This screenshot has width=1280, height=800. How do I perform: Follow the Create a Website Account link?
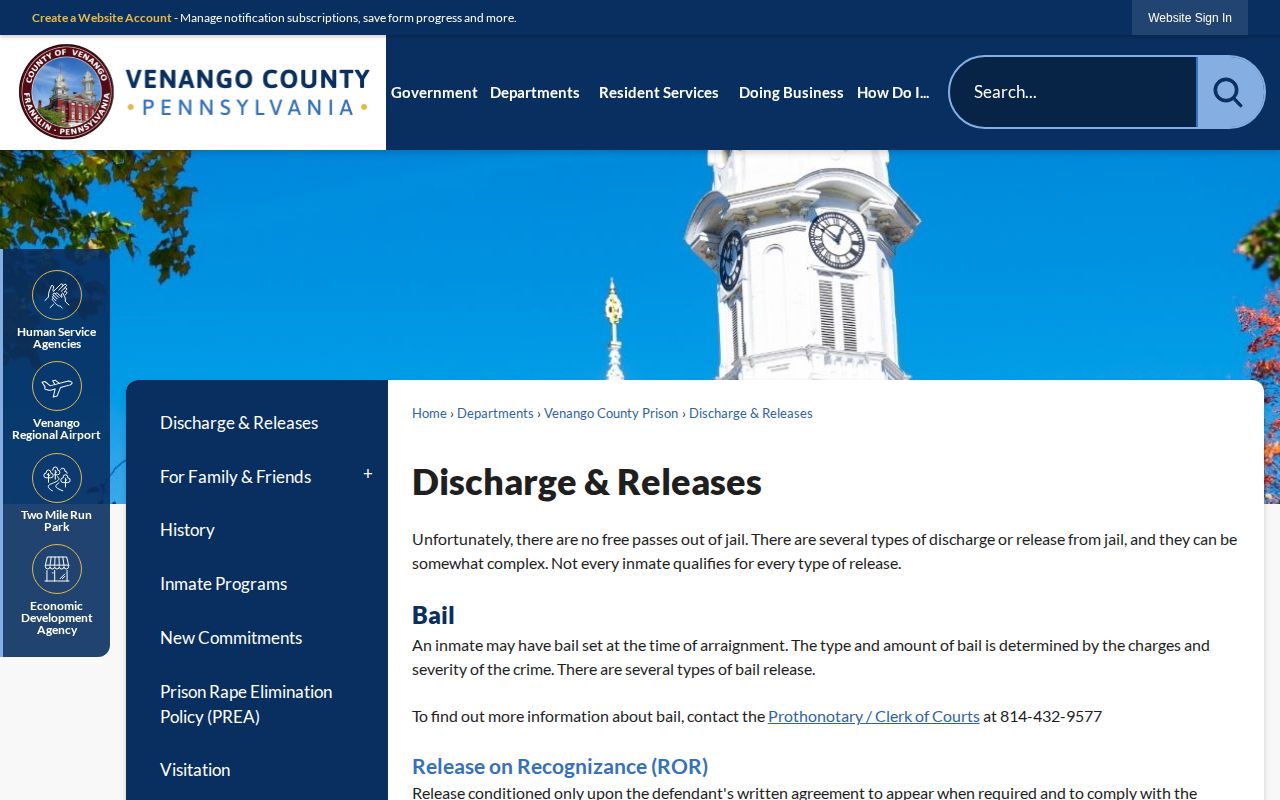point(102,18)
